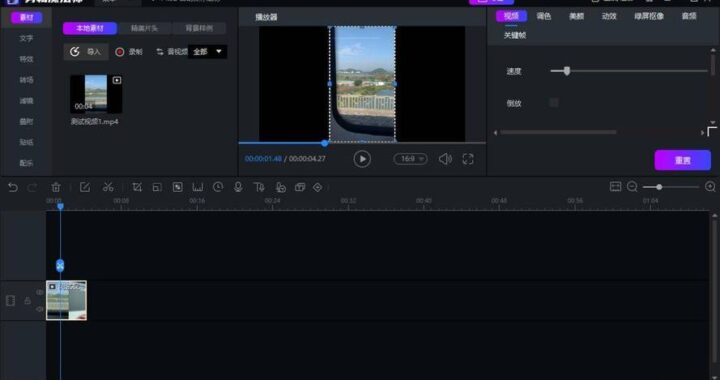Mute the player with speaker icon

[x=445, y=159]
